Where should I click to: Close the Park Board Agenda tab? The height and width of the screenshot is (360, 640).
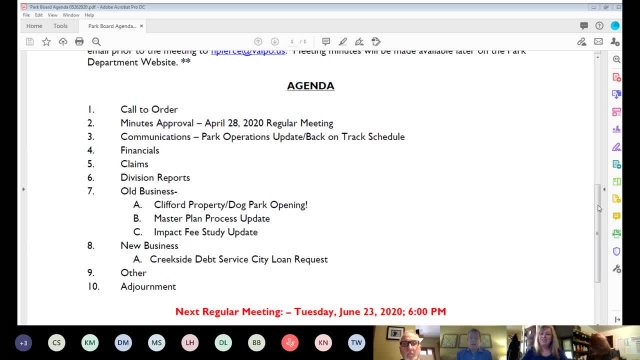click(x=141, y=26)
